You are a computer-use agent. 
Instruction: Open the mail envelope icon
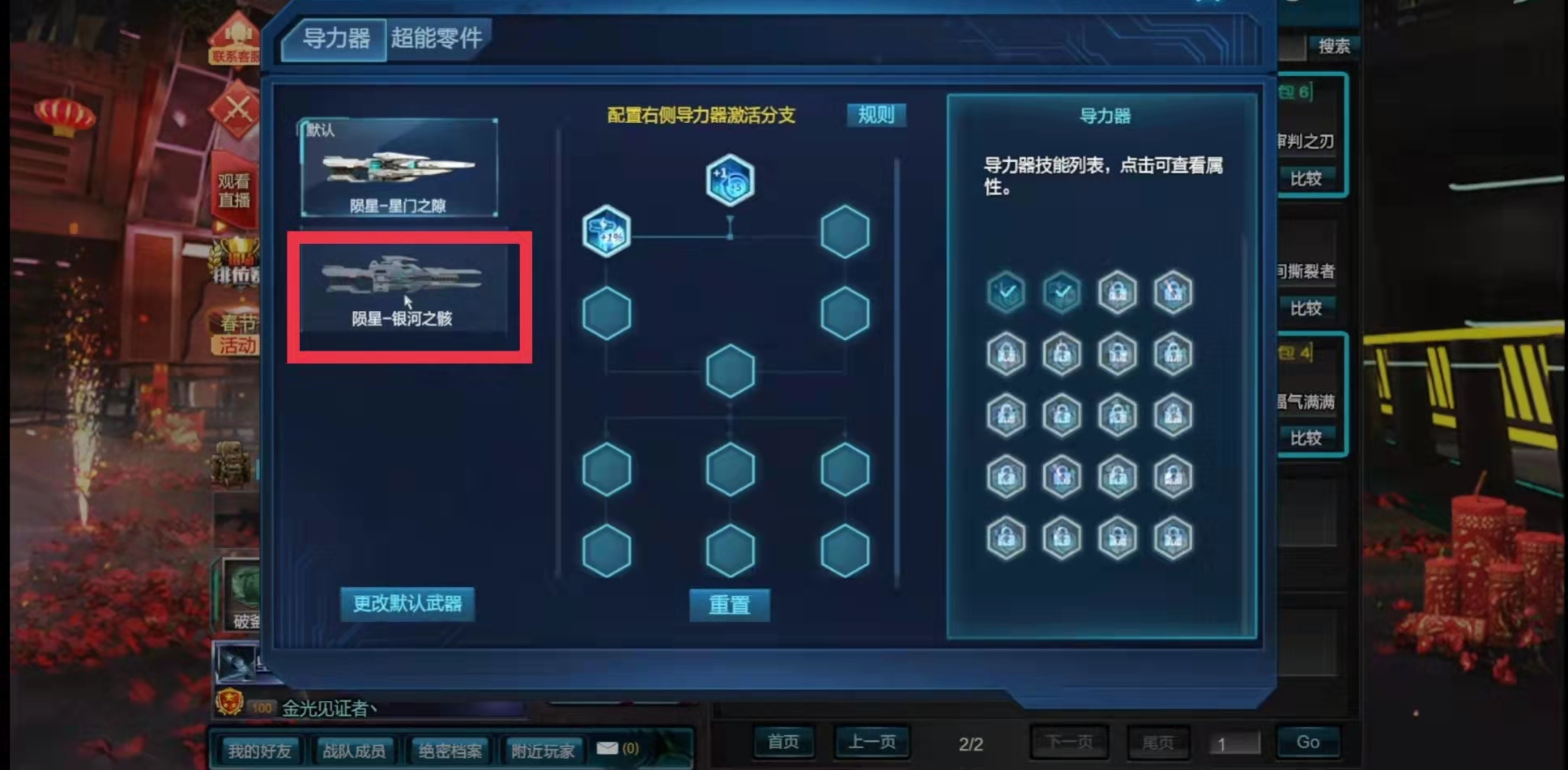pos(607,748)
